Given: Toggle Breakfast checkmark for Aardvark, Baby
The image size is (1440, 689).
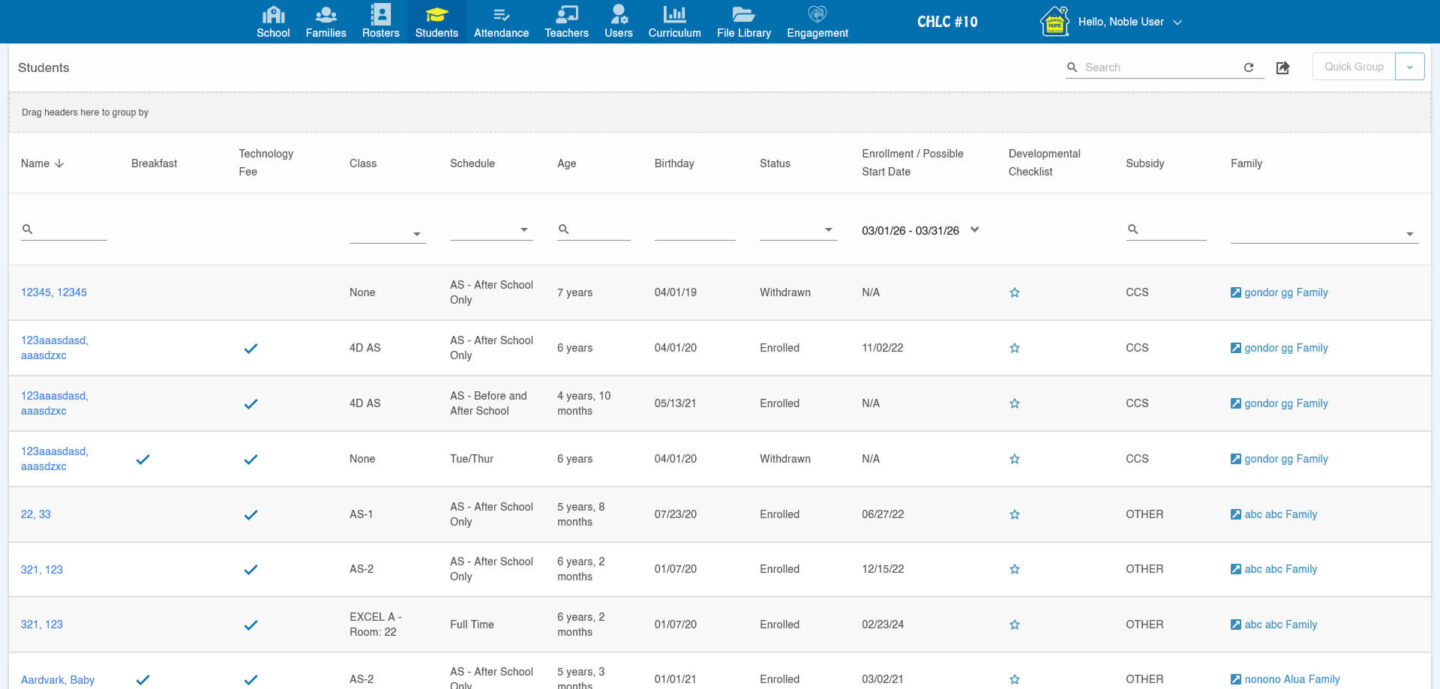Looking at the screenshot, I should [x=143, y=680].
